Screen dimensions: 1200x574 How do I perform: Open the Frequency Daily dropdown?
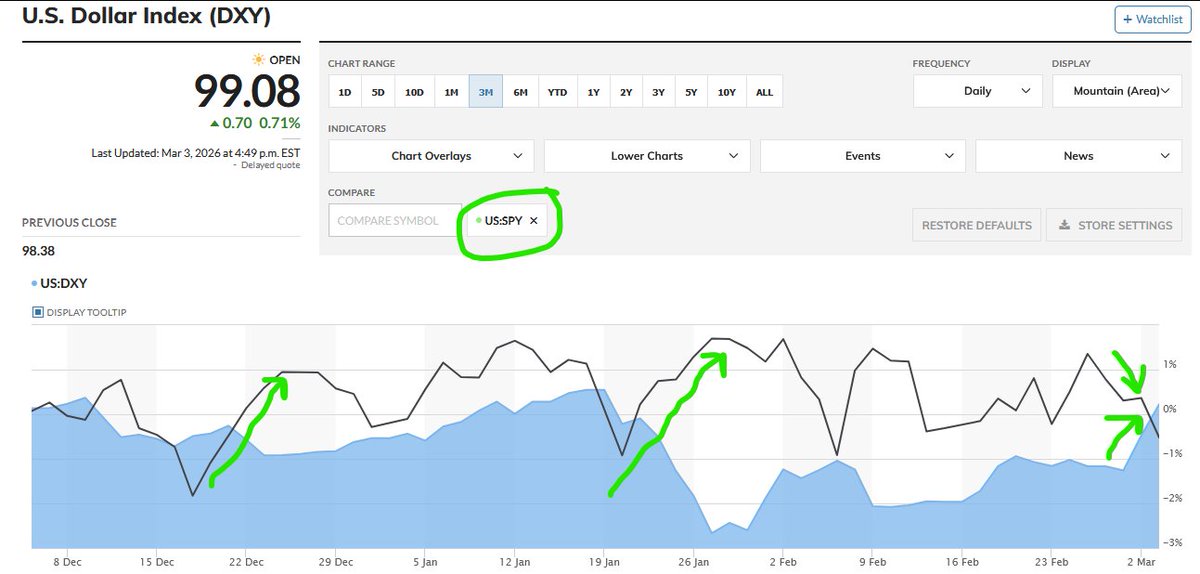click(977, 91)
